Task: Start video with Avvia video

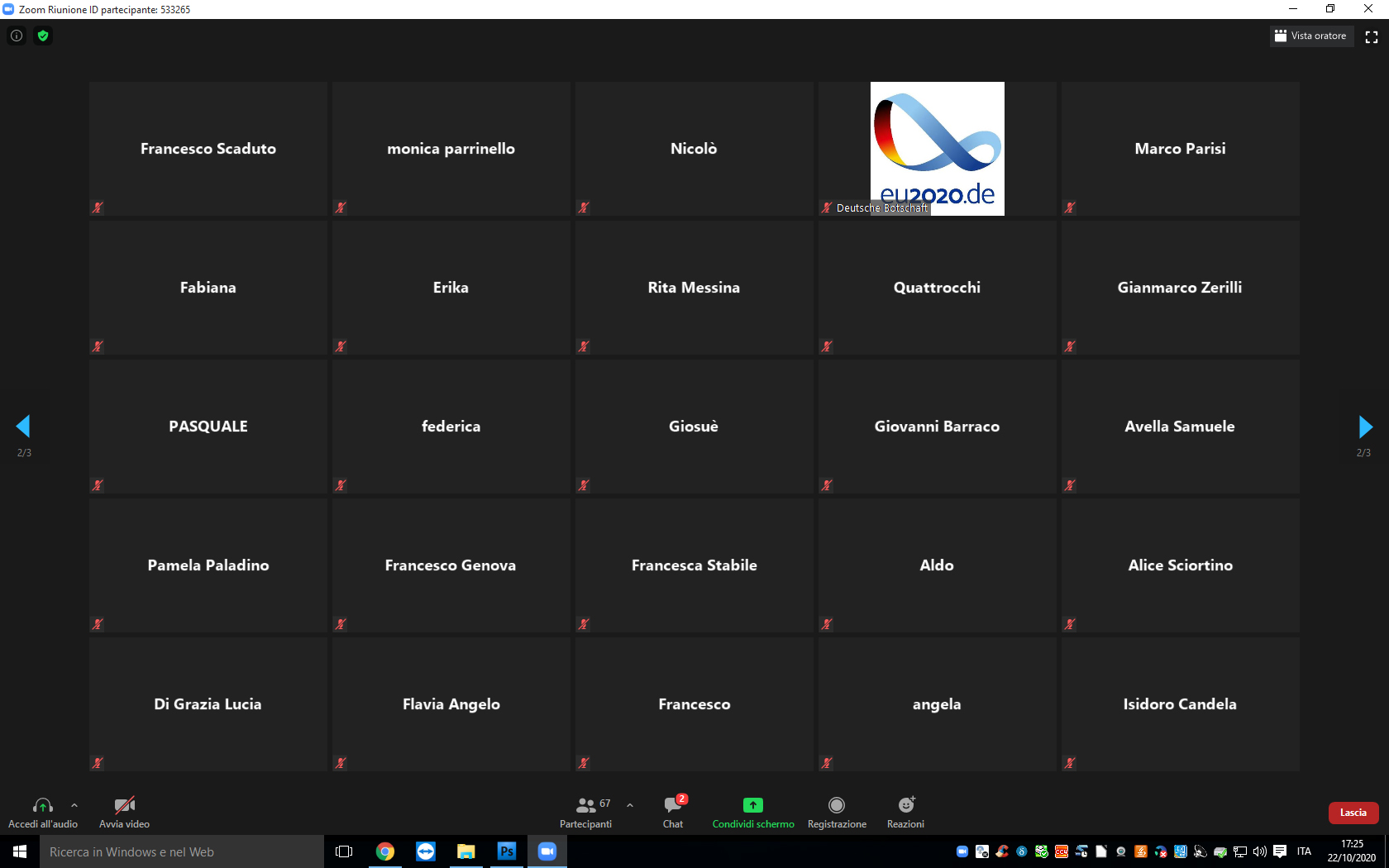Action: click(x=124, y=813)
